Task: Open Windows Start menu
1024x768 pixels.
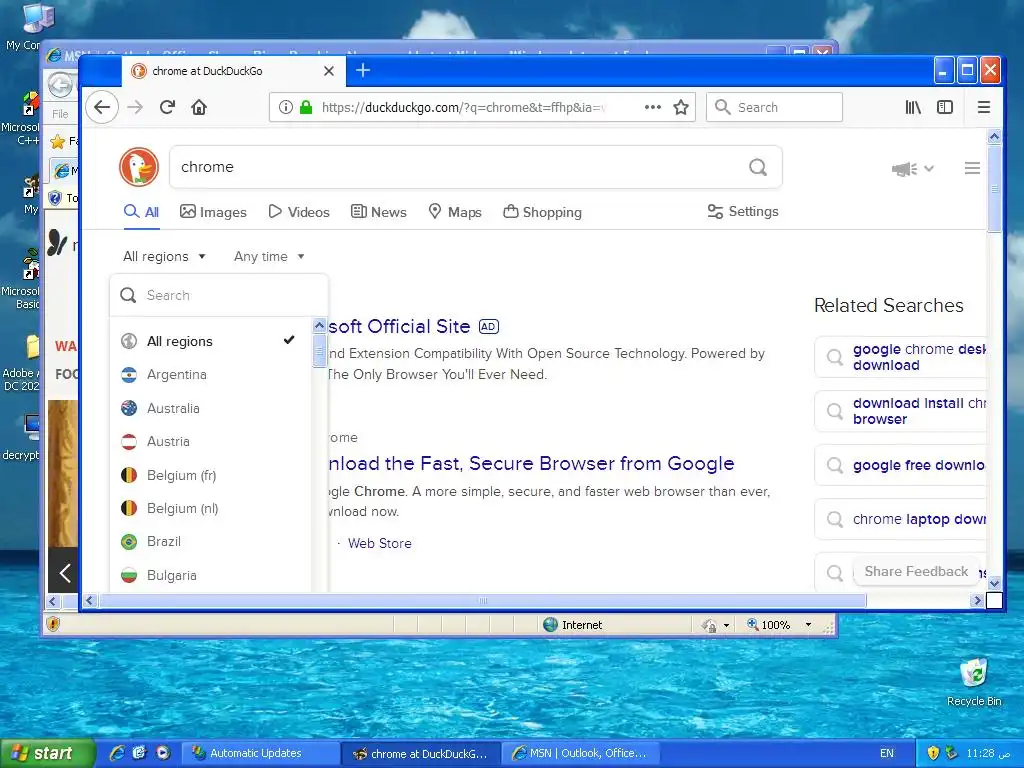Action: 47,753
